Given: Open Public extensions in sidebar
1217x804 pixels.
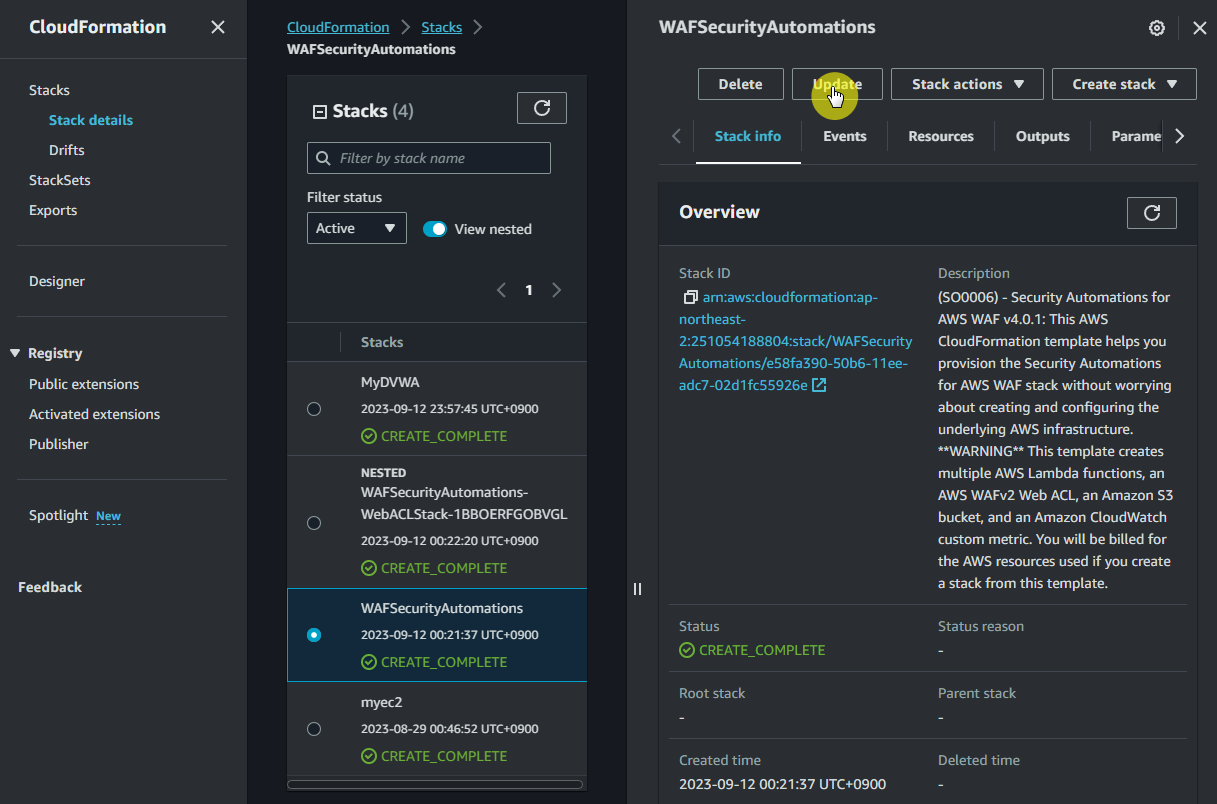Looking at the screenshot, I should click(84, 384).
